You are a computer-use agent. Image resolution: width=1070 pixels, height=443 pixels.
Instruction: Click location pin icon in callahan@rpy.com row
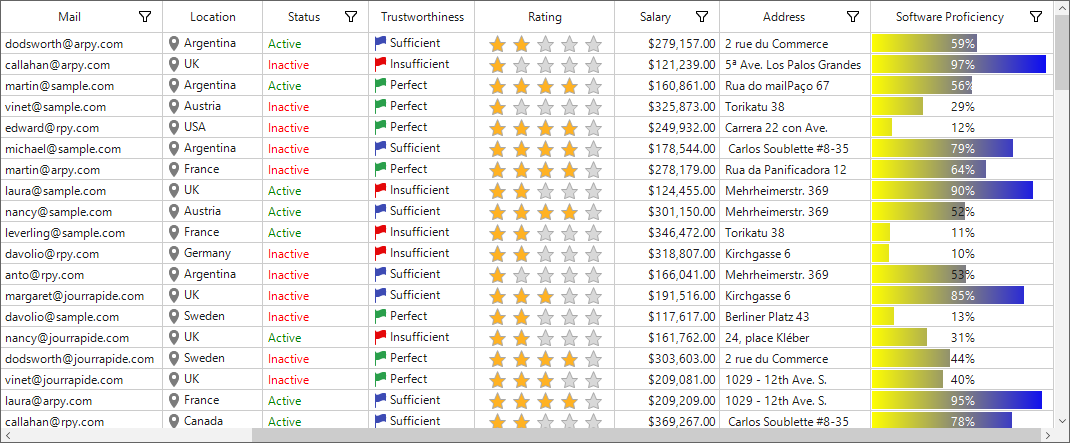pyautogui.click(x=175, y=421)
